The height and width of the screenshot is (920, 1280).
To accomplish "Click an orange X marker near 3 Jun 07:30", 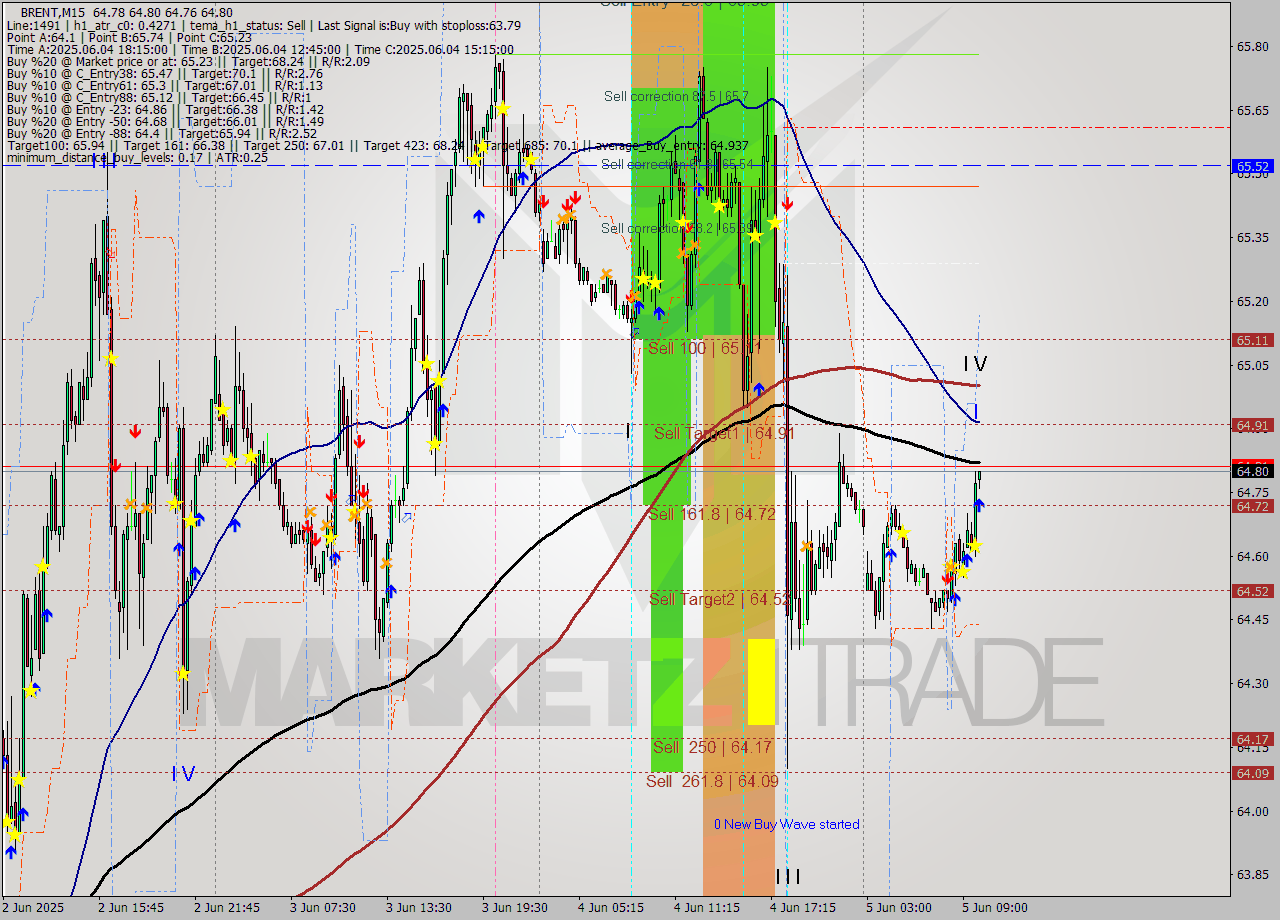I will 311,511.
